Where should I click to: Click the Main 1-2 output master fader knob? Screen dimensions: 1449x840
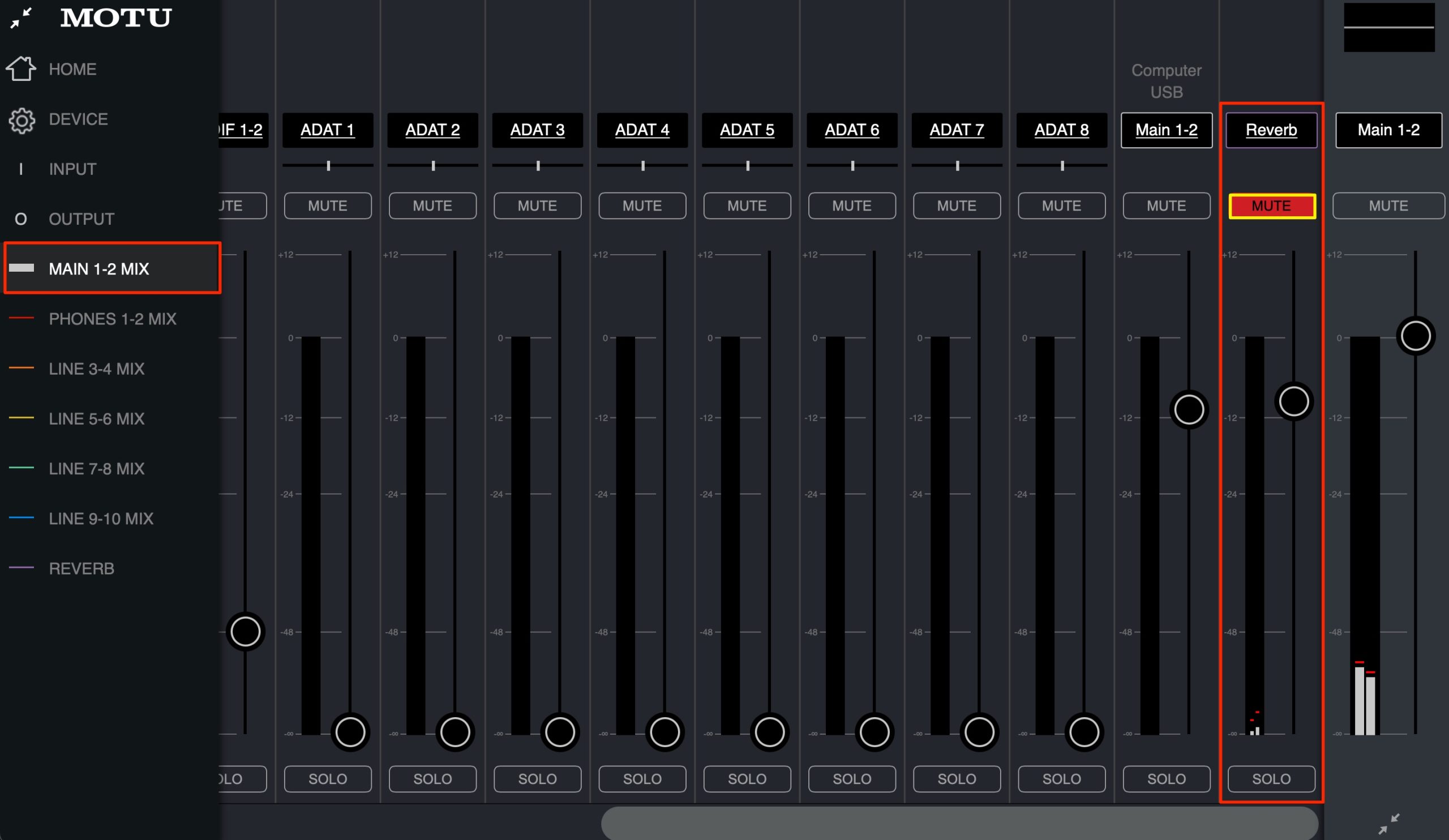click(1416, 336)
